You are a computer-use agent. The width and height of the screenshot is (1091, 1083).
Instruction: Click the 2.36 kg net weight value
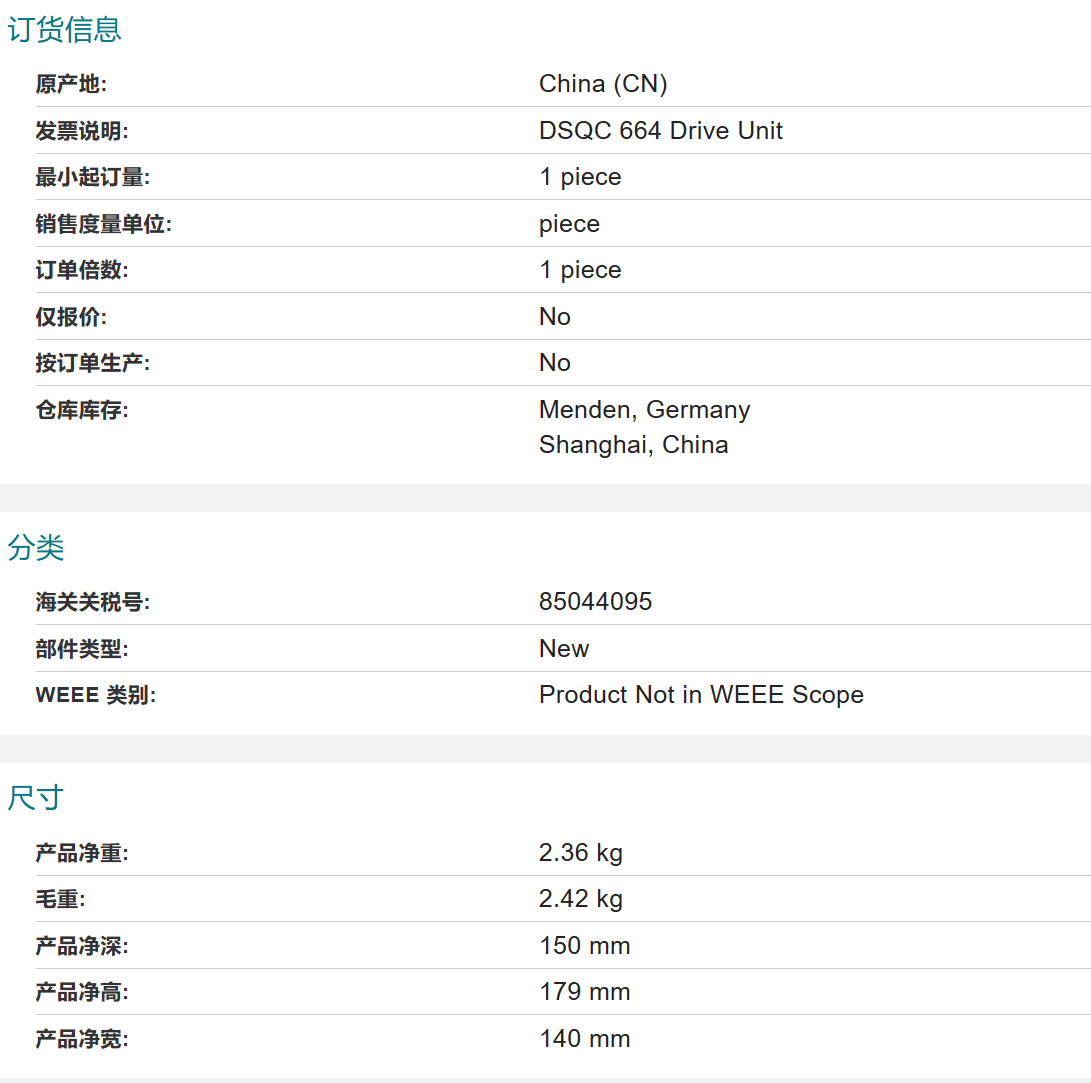tap(581, 853)
